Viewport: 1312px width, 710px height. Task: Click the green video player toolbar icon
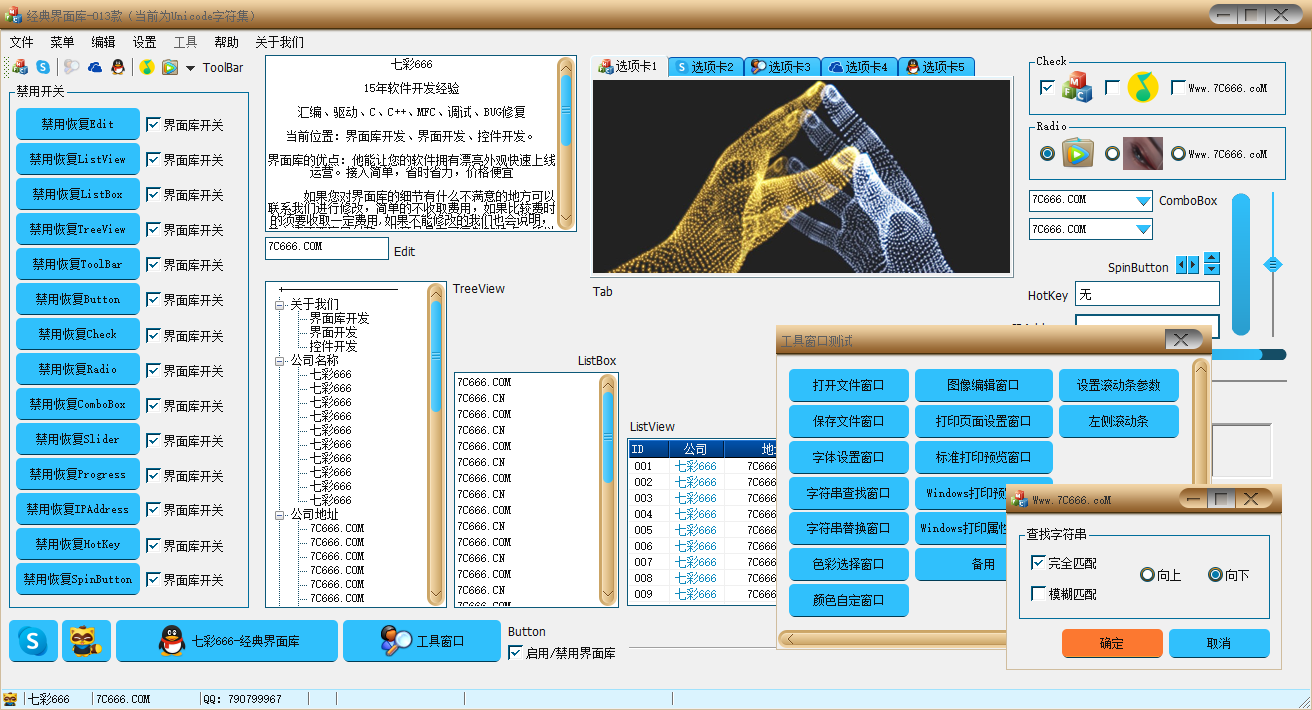pos(170,67)
